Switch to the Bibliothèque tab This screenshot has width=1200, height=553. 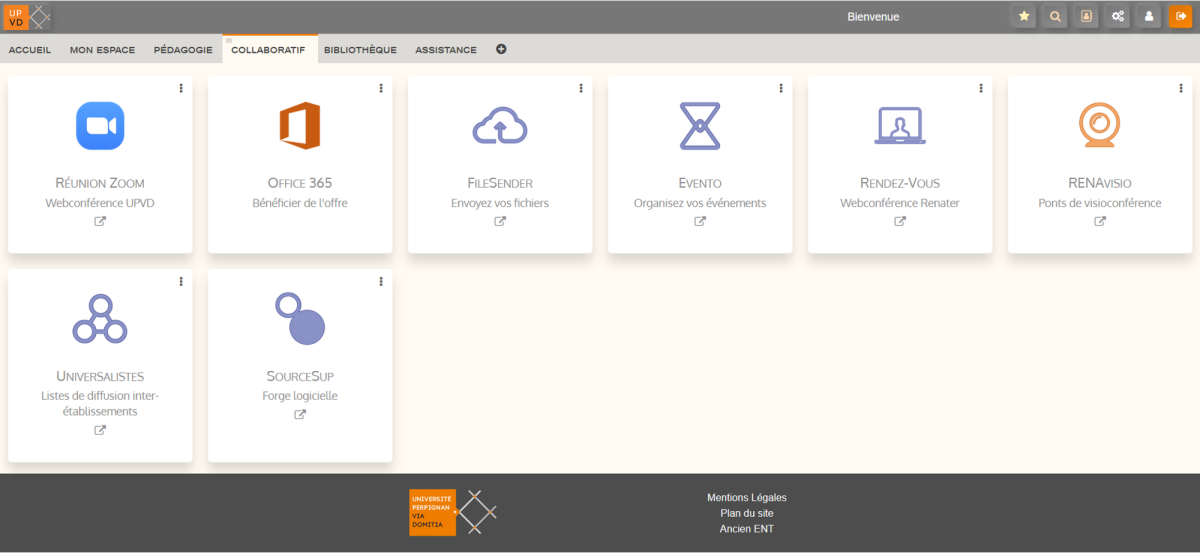[360, 50]
